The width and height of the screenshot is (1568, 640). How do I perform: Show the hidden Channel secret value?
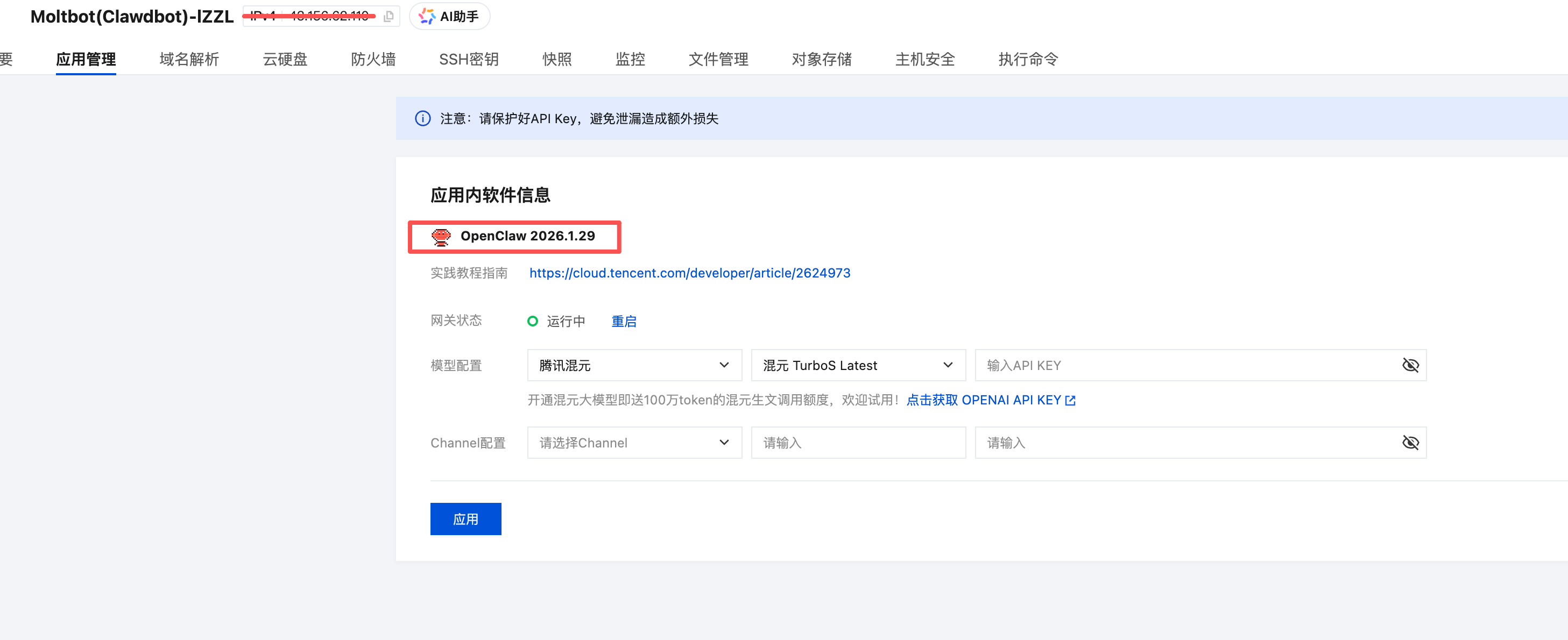tap(1410, 443)
